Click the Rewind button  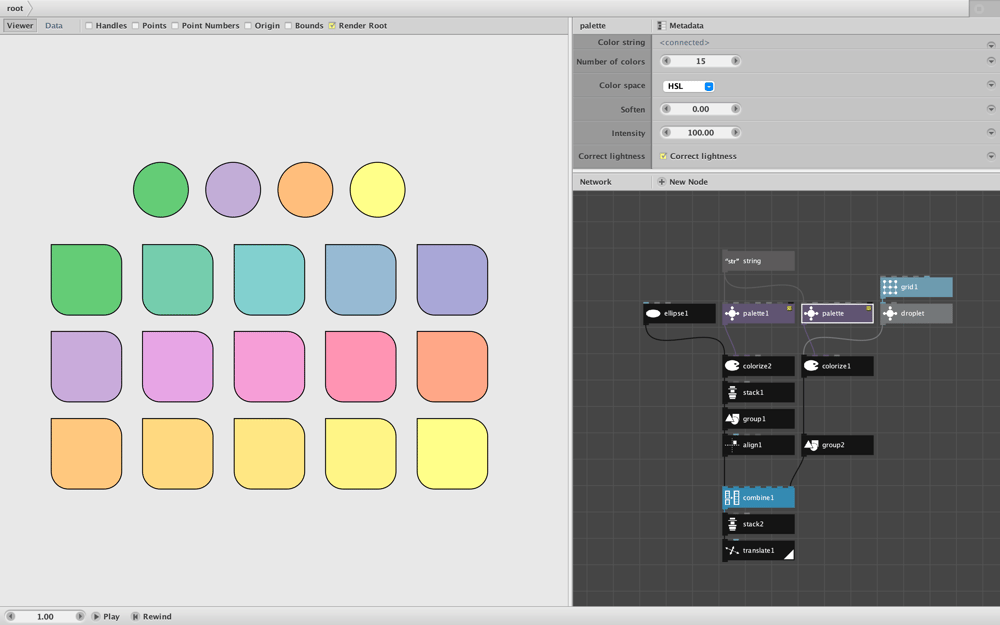[151, 617]
